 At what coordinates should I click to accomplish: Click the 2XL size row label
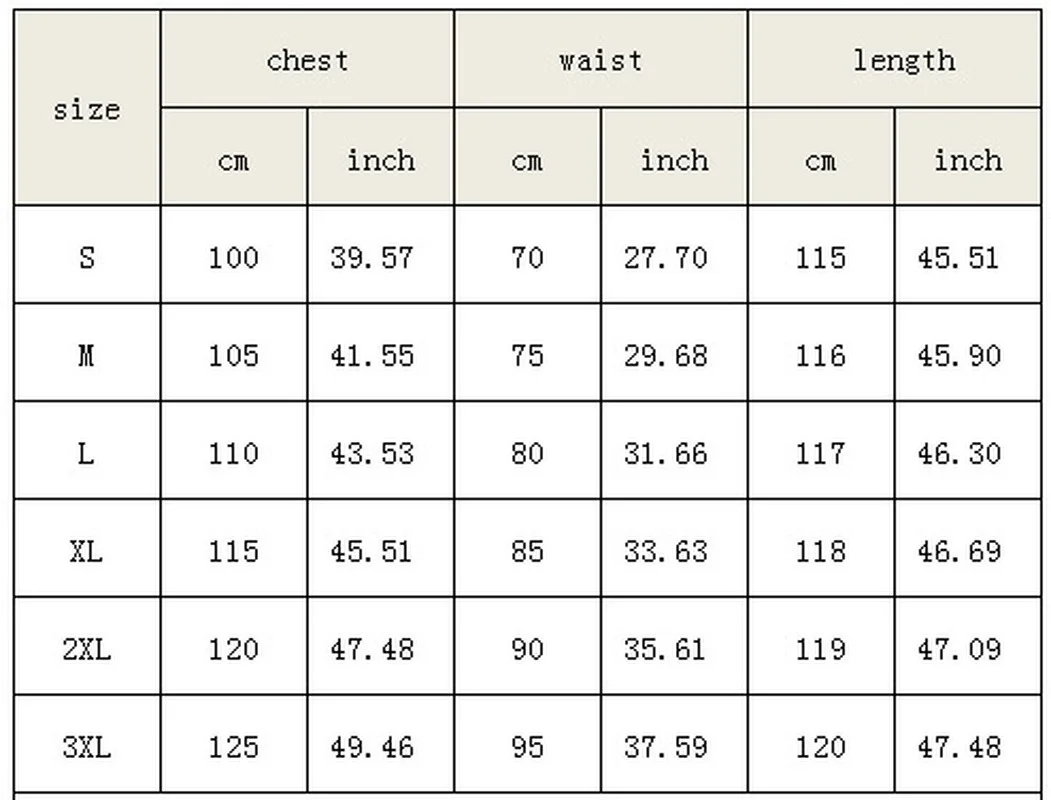87,649
